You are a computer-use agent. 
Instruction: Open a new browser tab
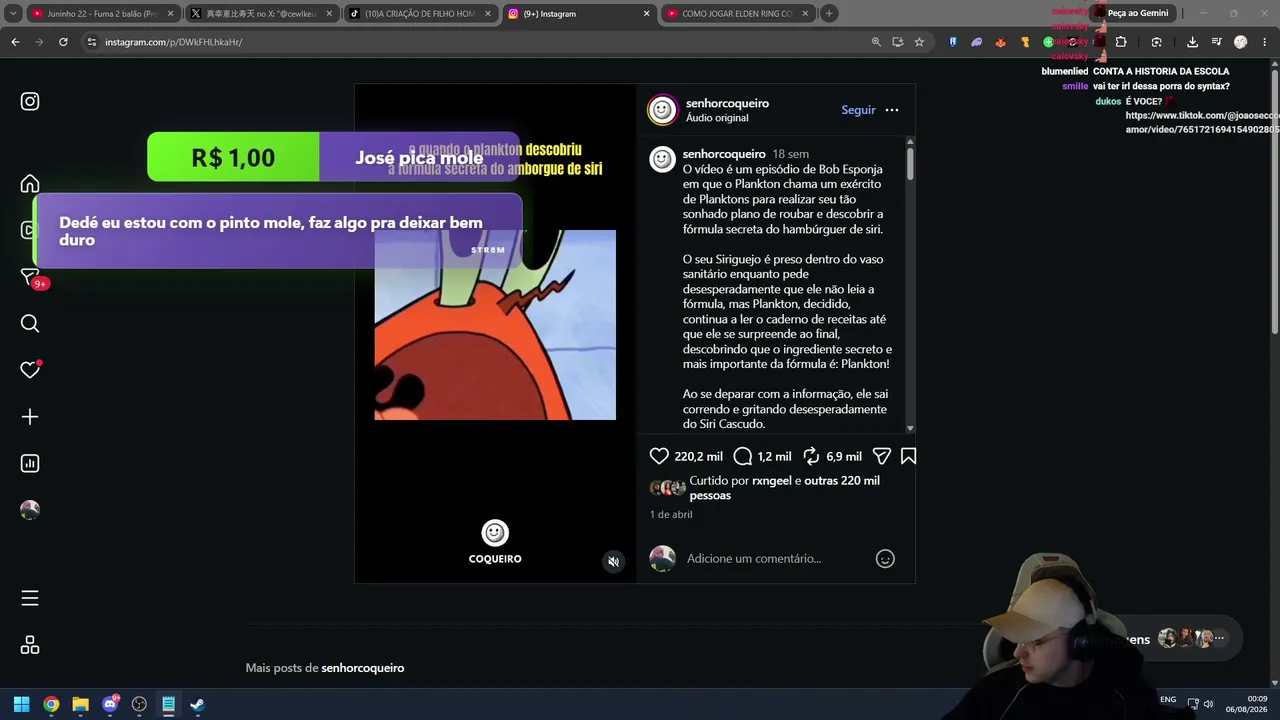(x=829, y=14)
